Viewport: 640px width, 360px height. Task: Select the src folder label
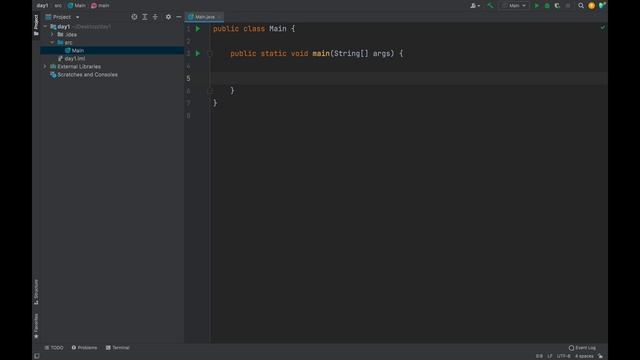click(x=68, y=42)
